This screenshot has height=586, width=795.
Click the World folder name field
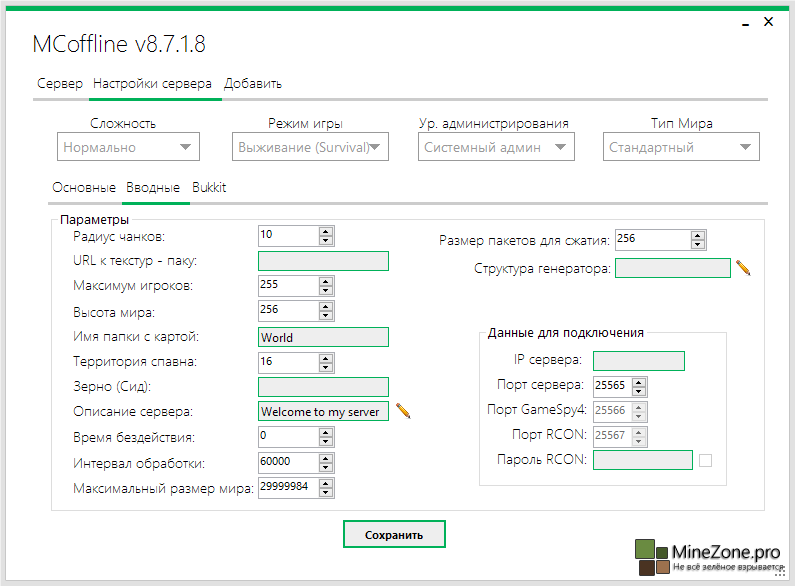pos(322,337)
